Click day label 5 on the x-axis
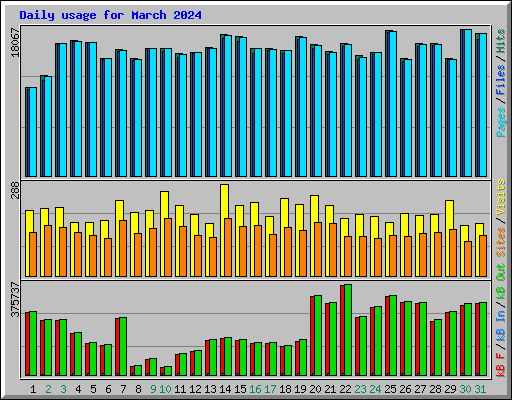The height and width of the screenshot is (400, 512). 93,389
